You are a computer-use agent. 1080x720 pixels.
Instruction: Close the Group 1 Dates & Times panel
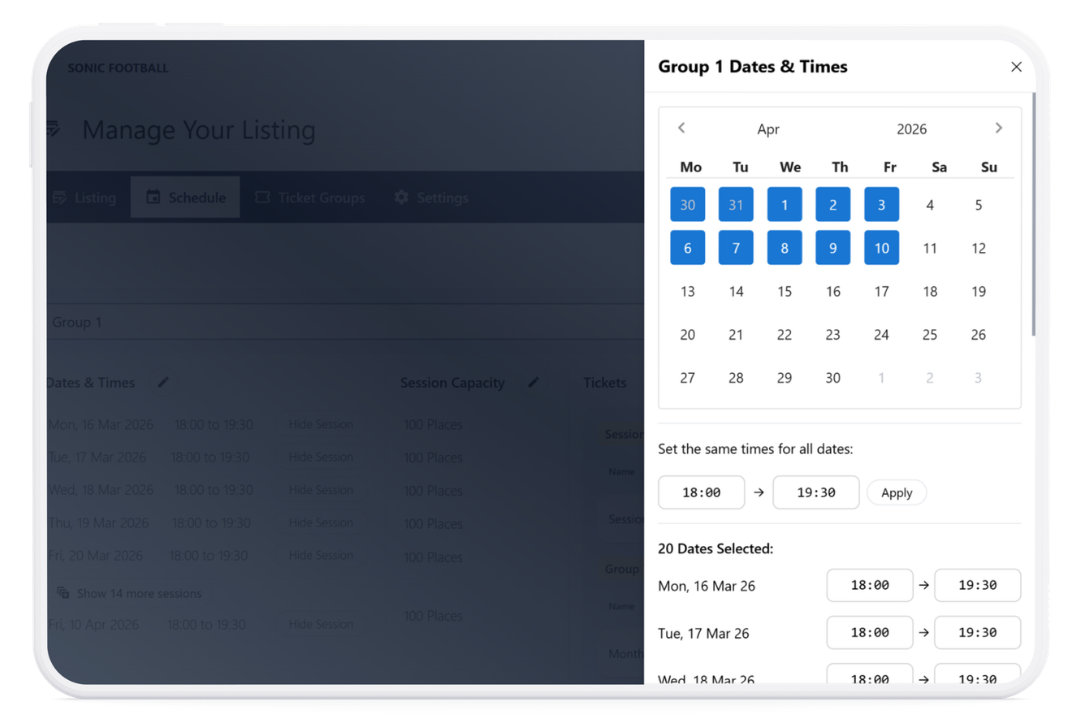tap(1016, 67)
